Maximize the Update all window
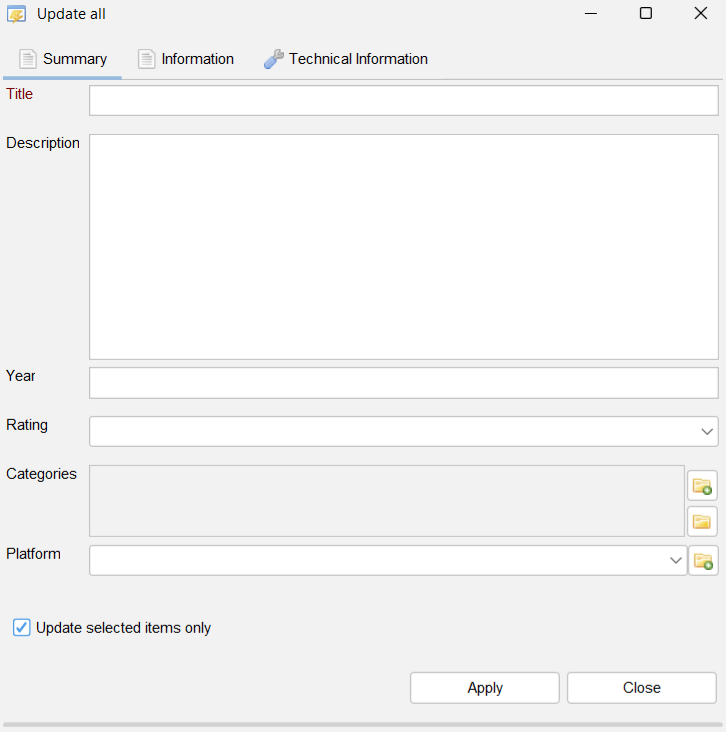Screen dimensions: 726x732 pos(646,14)
